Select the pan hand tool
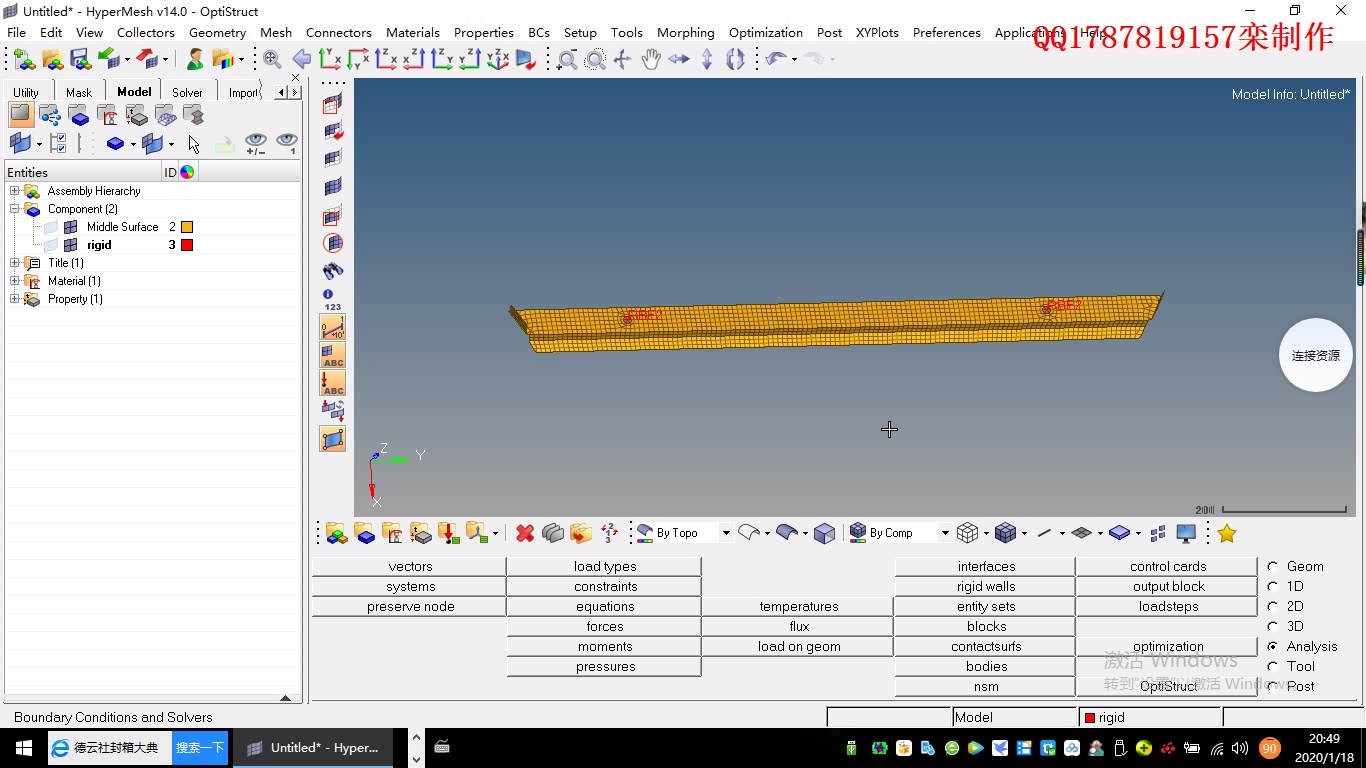 coord(651,60)
